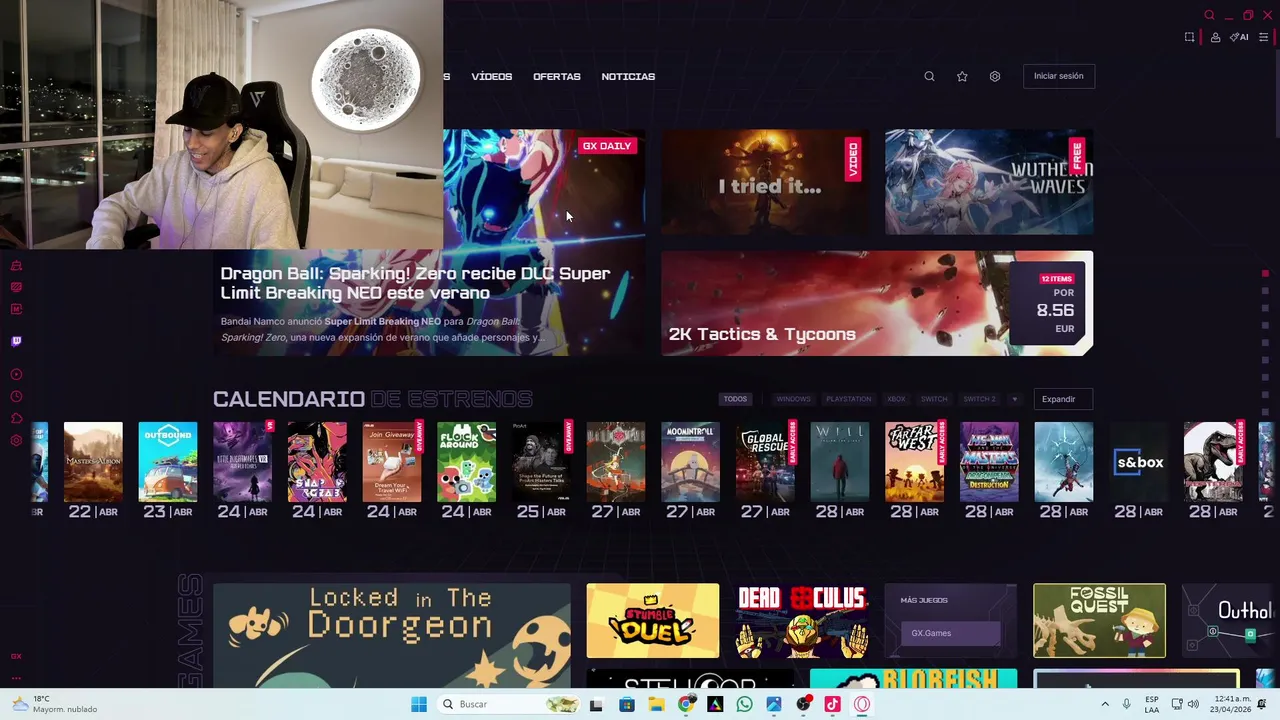Screen dimensions: 1280x720
Task: Open the Stumble Duel game tile
Action: tap(652, 621)
